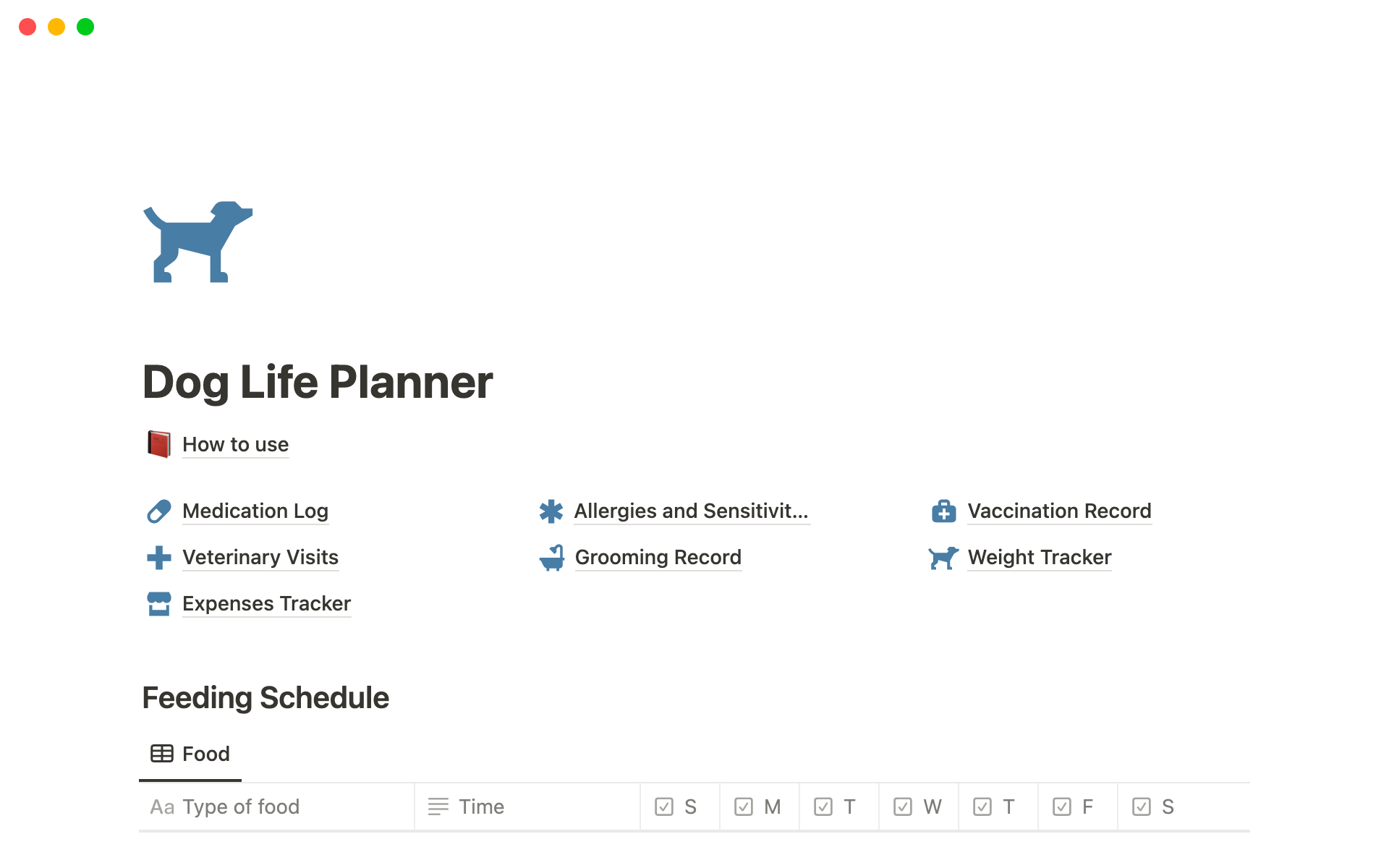The image size is (1389, 868).
Task: Click the blue dog page icon
Action: pyautogui.click(x=197, y=242)
